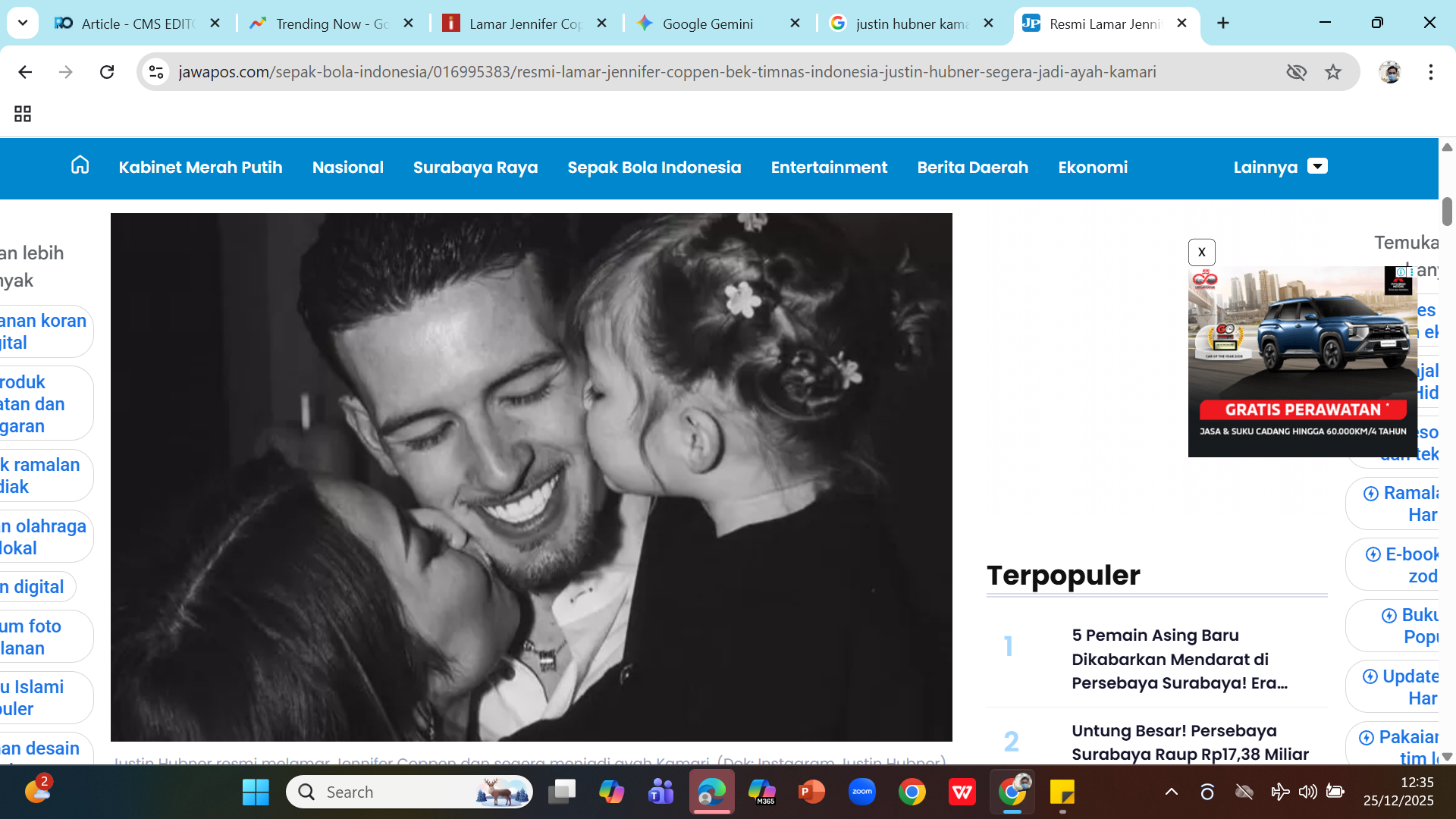Show hidden system tray icons

tap(1171, 792)
